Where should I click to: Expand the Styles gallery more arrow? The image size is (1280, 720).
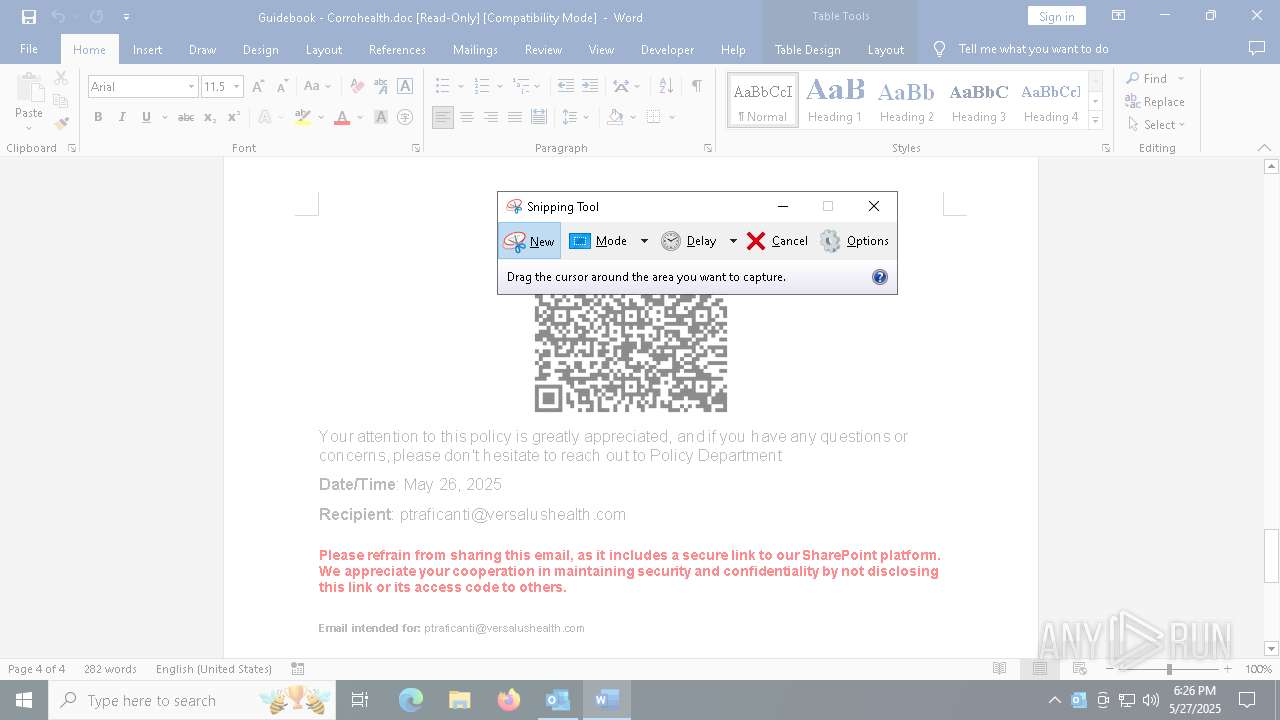(x=1095, y=120)
